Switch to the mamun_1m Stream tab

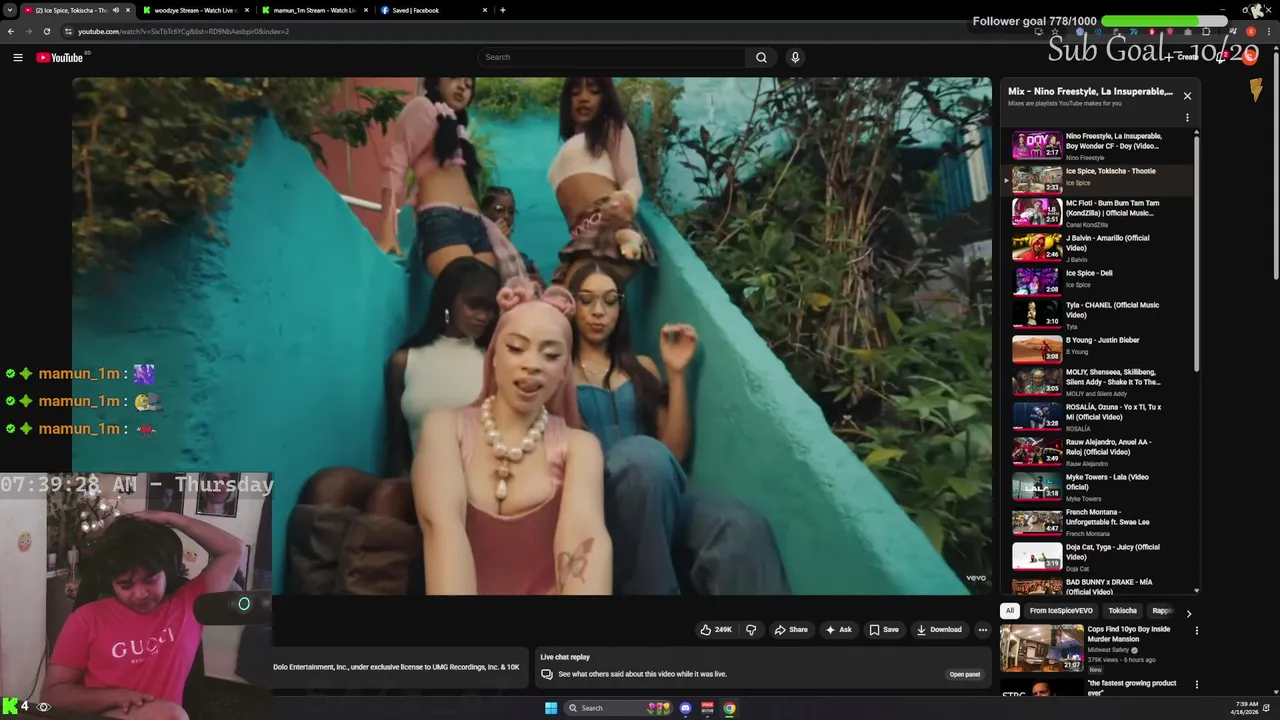point(314,10)
